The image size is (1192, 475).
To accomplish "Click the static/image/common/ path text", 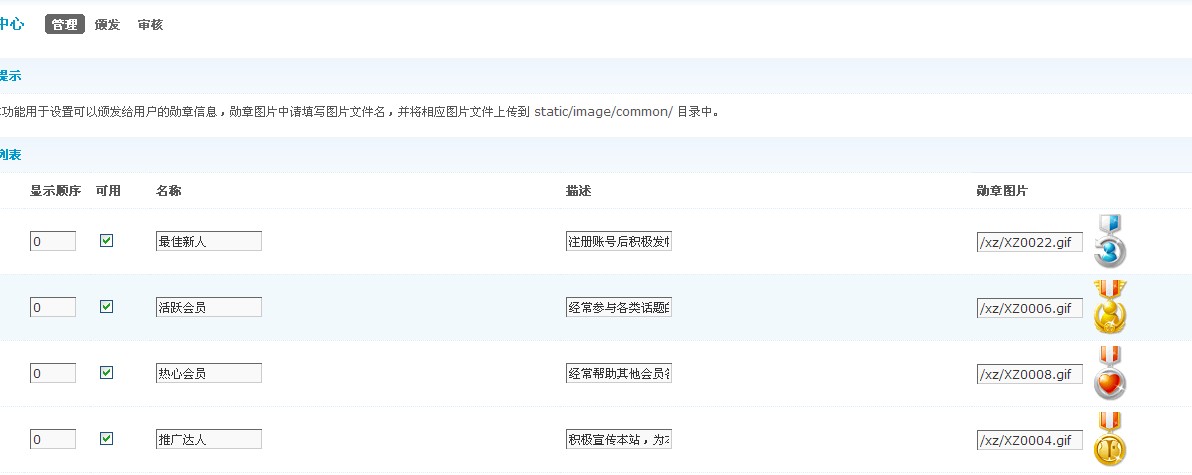I will (604, 112).
